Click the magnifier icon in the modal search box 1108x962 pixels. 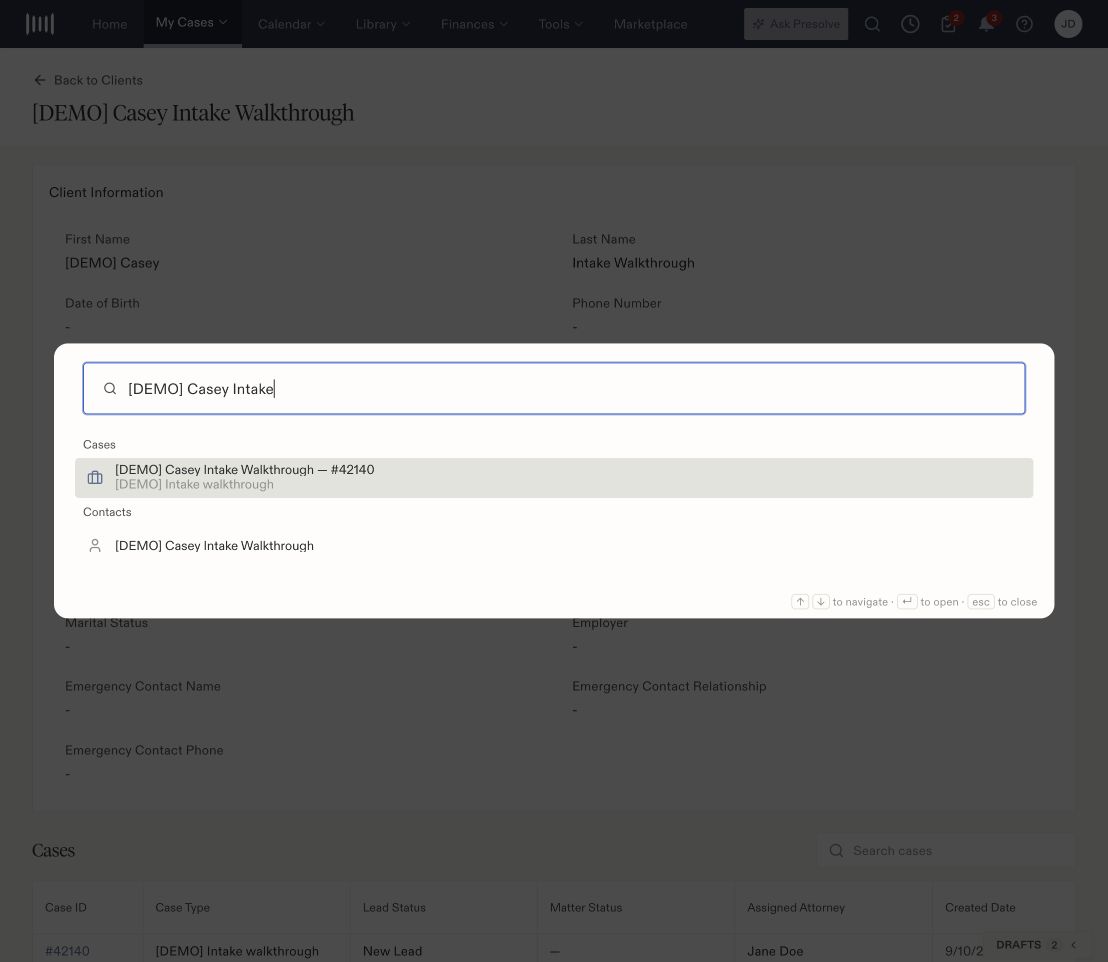pos(110,389)
